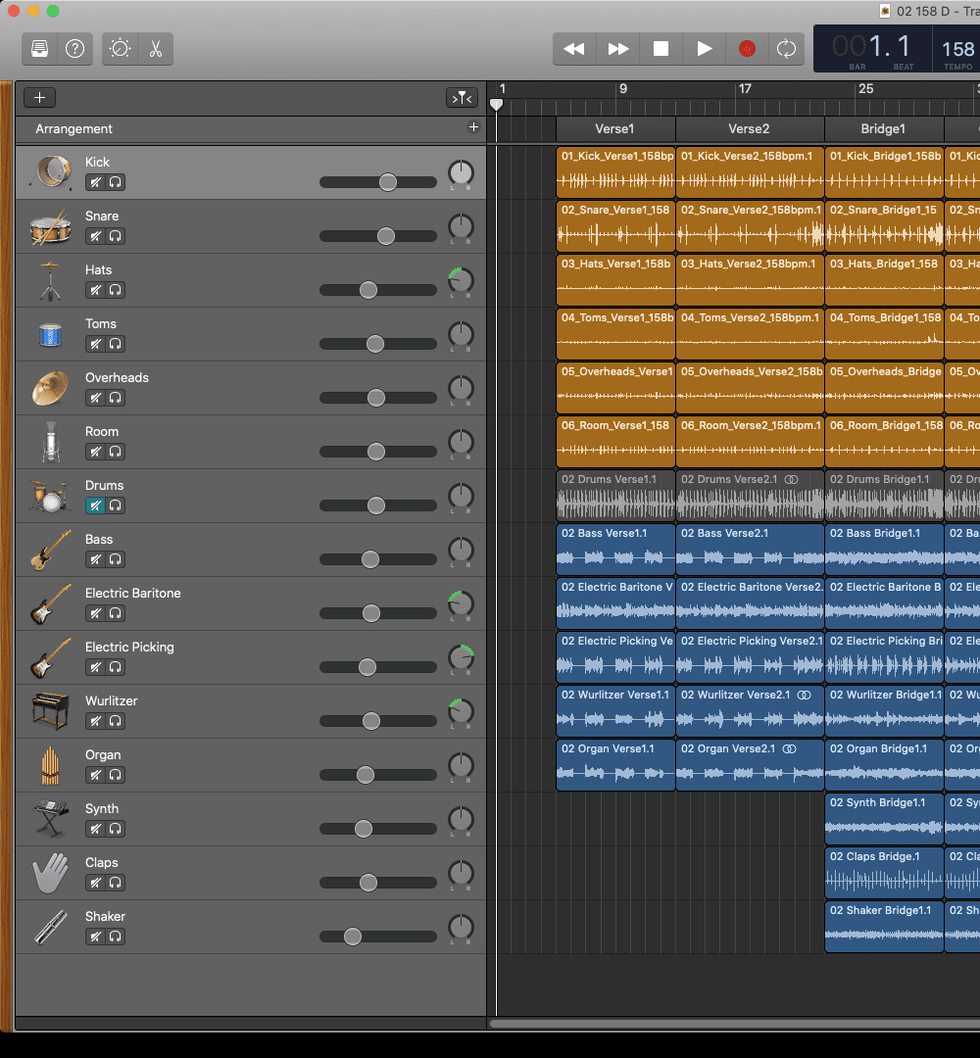Select the Verse2 arrangement marker

[x=749, y=129]
